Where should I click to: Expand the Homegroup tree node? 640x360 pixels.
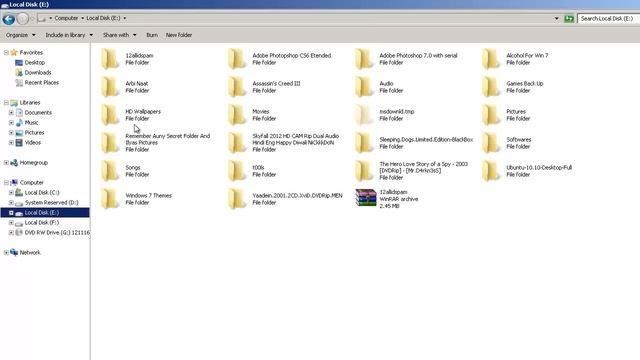click(x=6, y=163)
